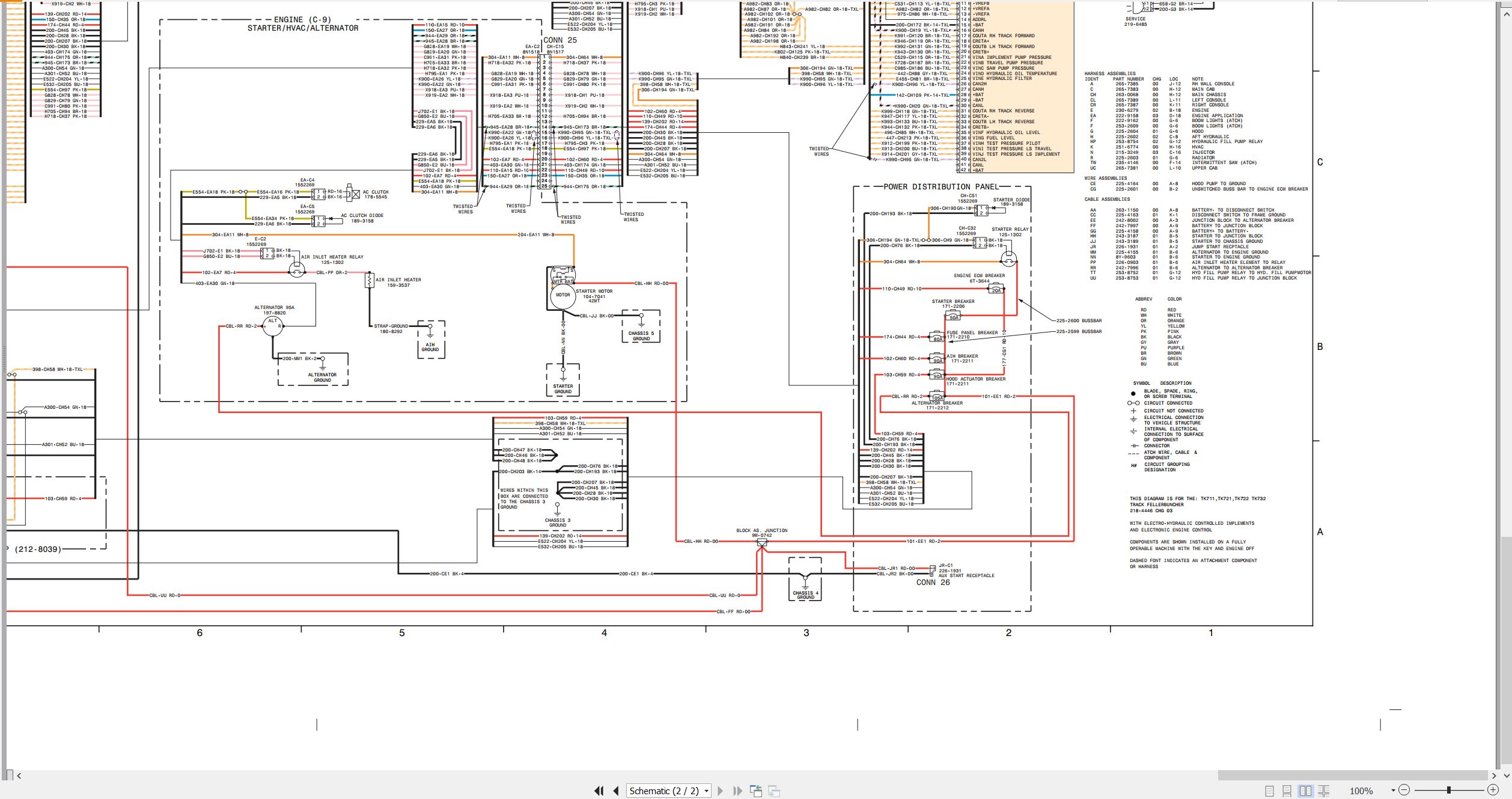Viewport: 1512px width, 799px height.
Task: Click the CHASSIS 5 GROUND label
Action: pyautogui.click(x=641, y=336)
